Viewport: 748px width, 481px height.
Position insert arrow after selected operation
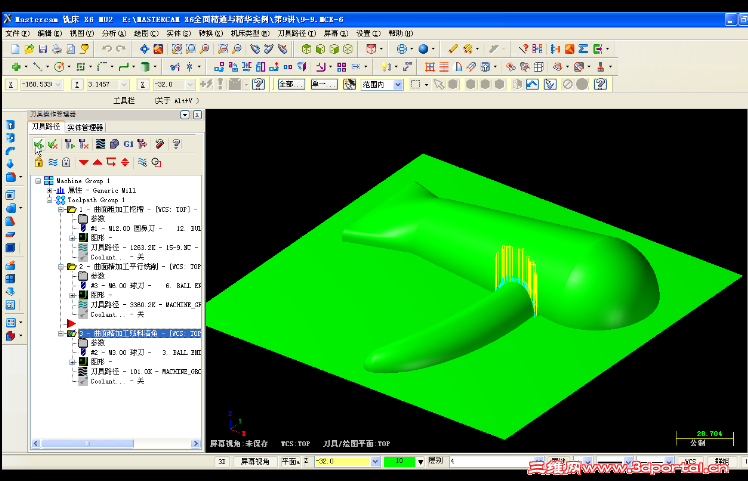111,162
